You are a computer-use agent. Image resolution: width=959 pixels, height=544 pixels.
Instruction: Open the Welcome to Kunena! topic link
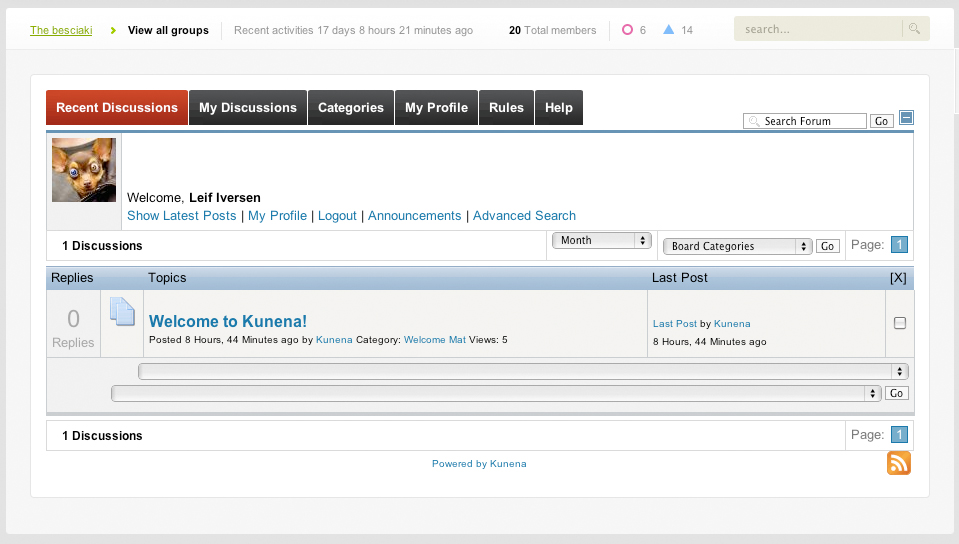[228, 321]
